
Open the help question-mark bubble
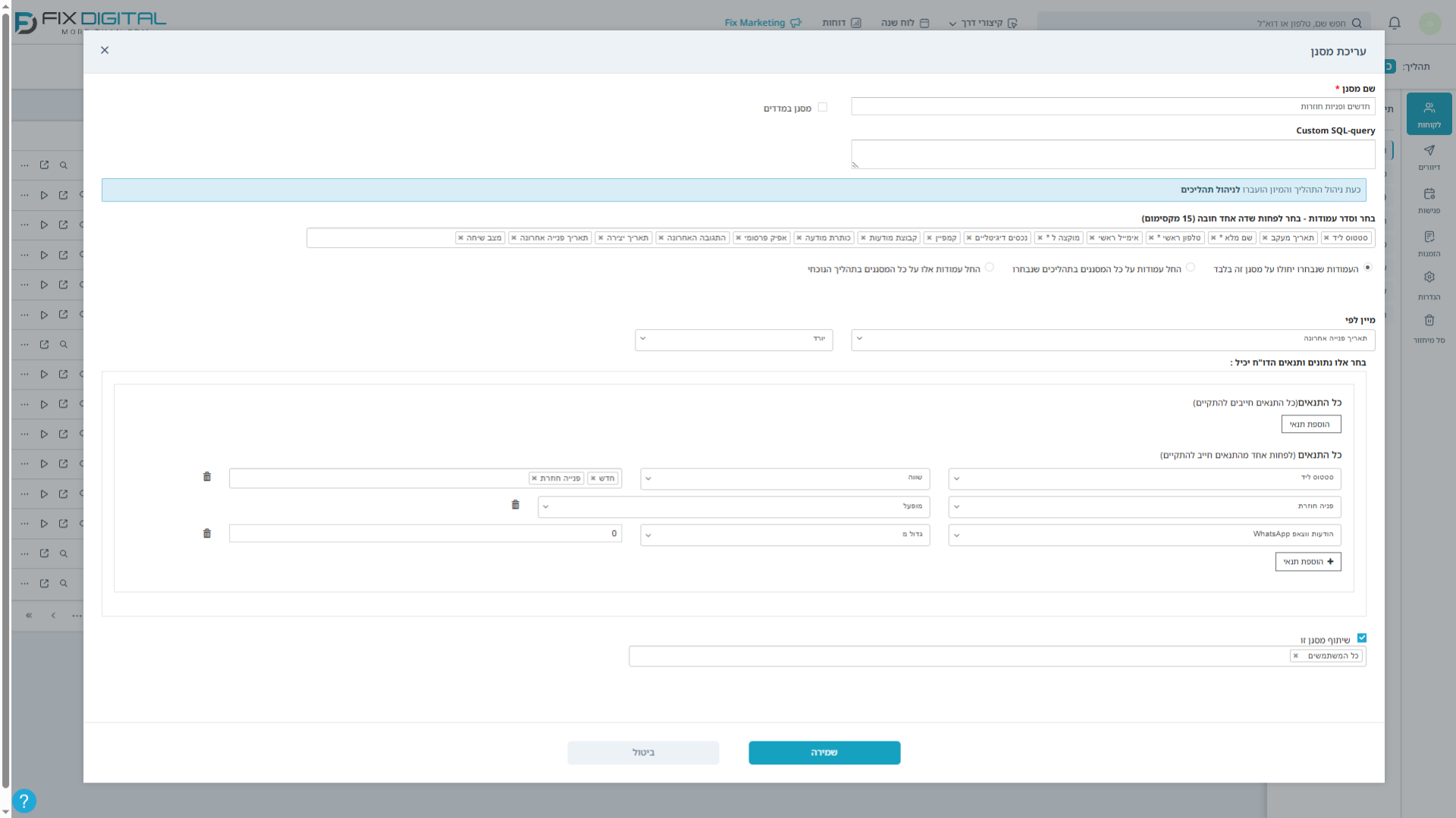click(x=24, y=801)
